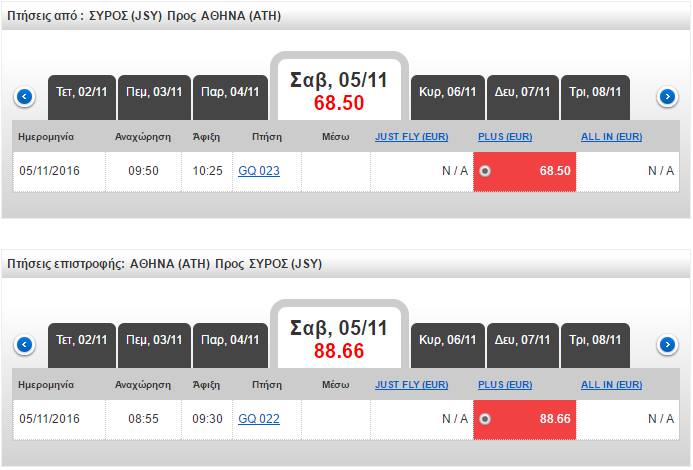The height and width of the screenshot is (470, 693).
Task: Choose outbound date tab Πεμ, 03/11
Action: click(x=154, y=92)
